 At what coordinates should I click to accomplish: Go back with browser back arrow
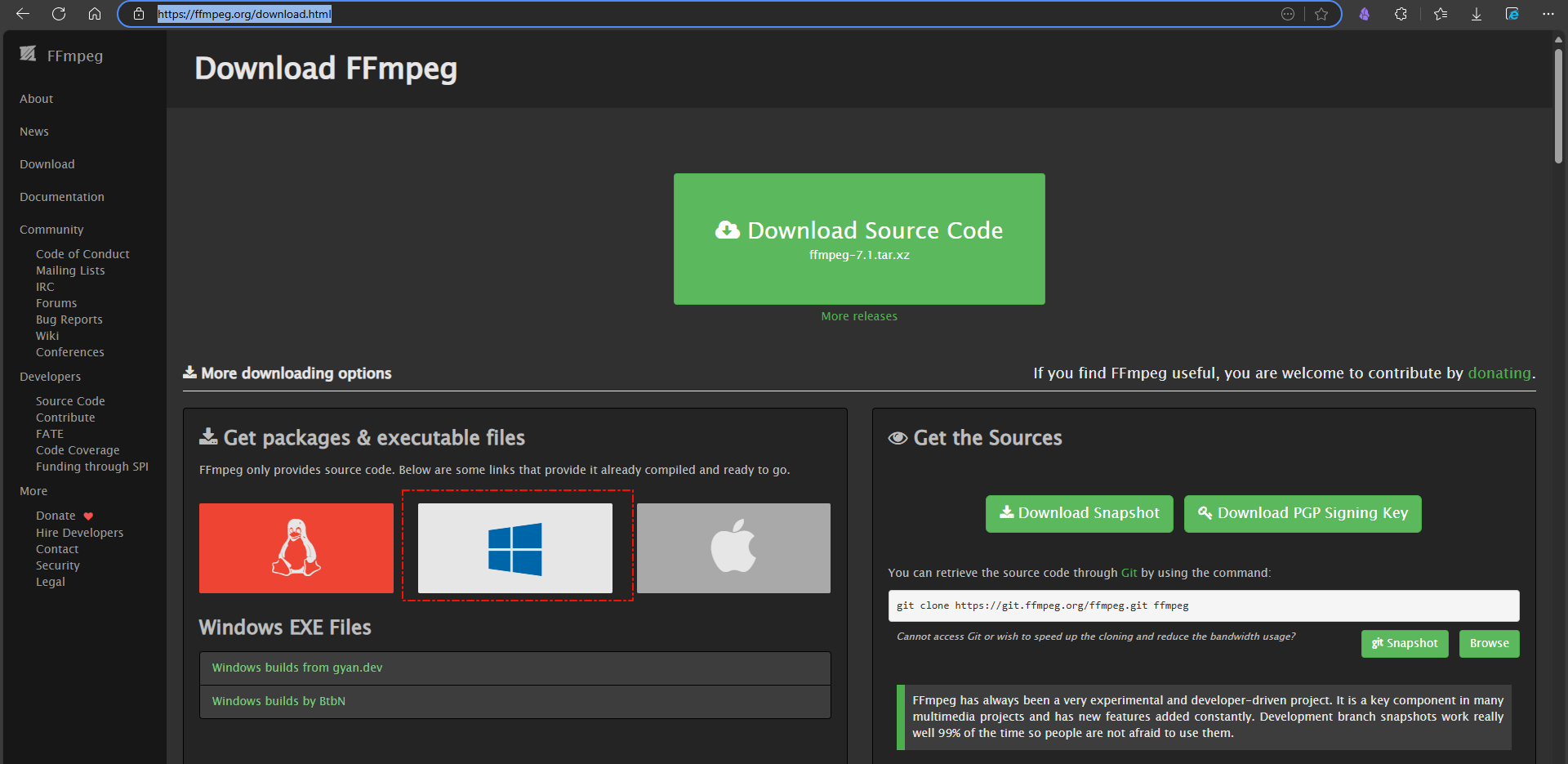point(23,14)
